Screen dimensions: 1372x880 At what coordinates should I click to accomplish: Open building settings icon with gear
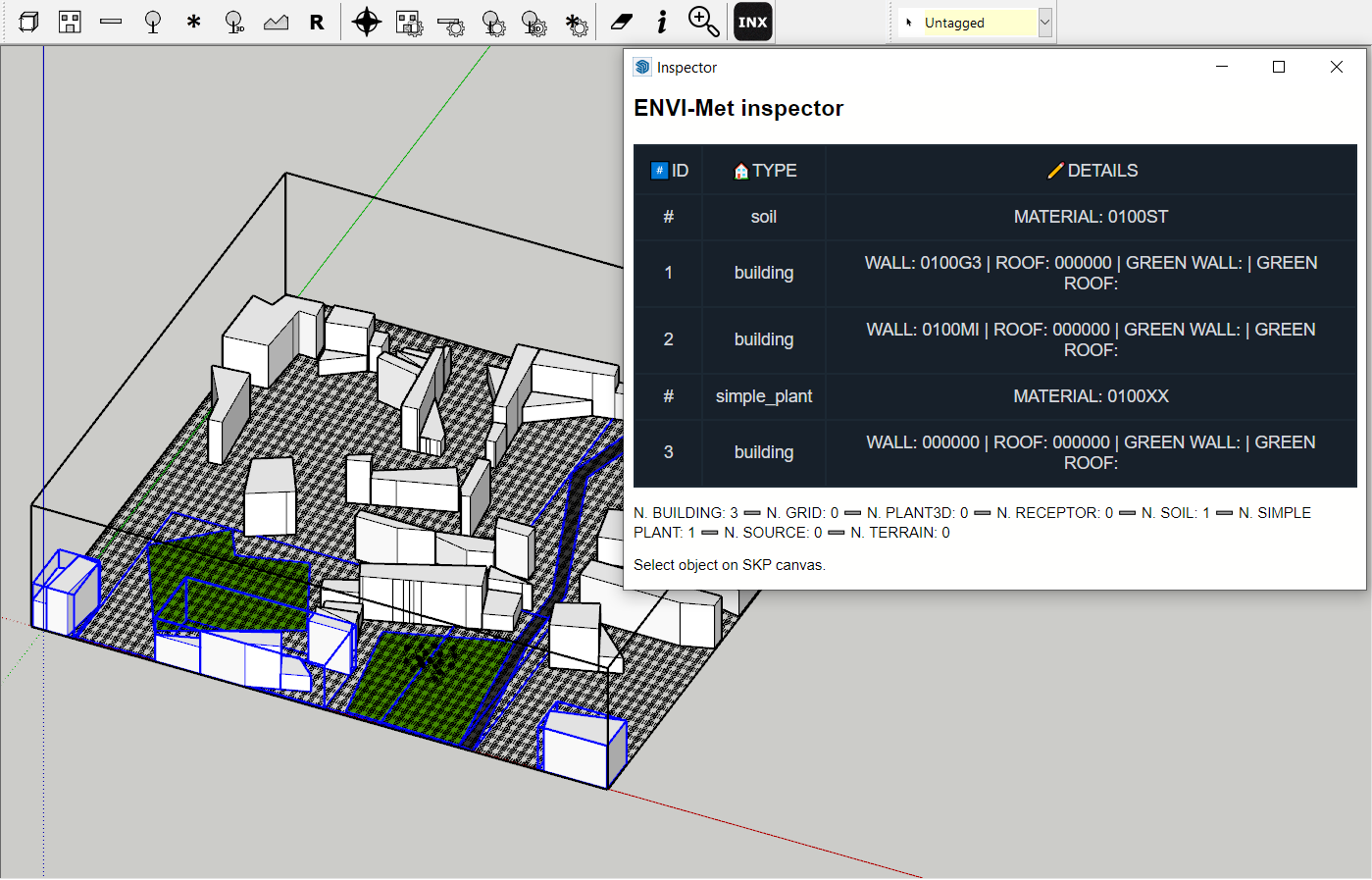(409, 23)
